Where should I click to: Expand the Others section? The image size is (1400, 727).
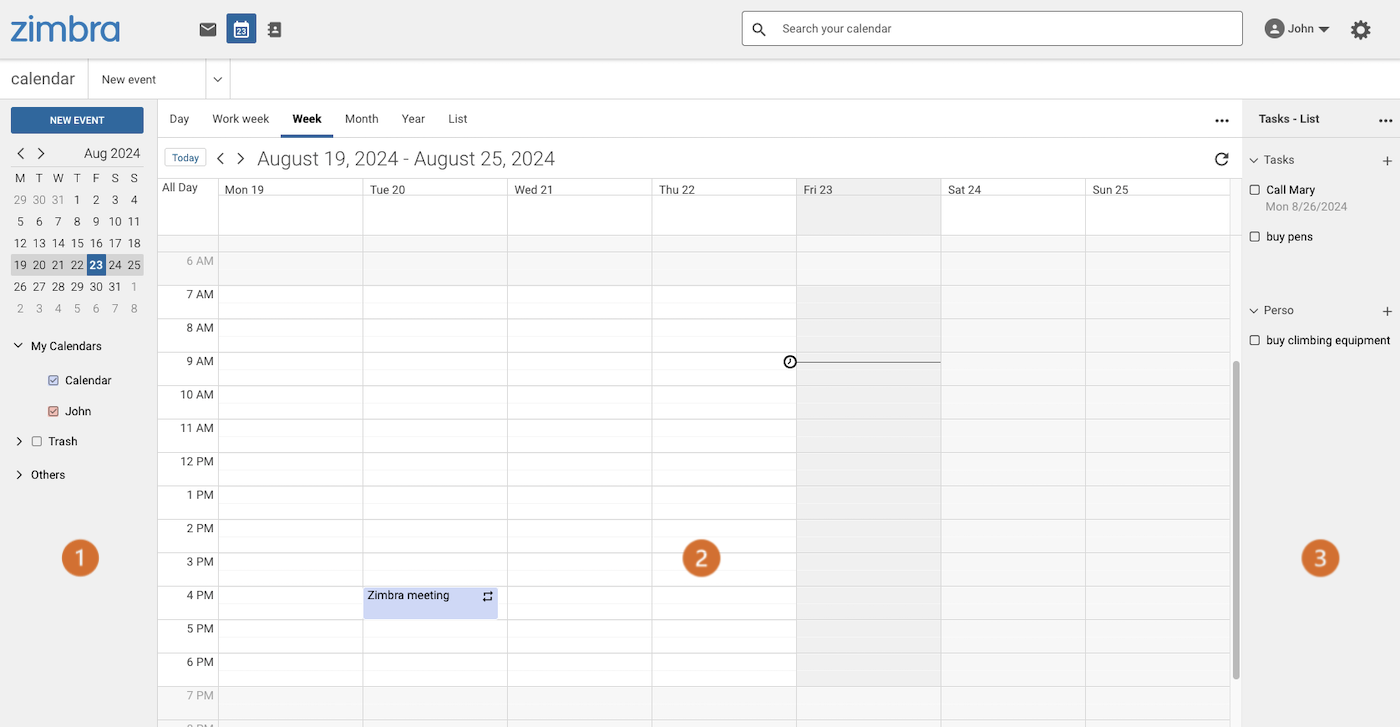pos(18,474)
